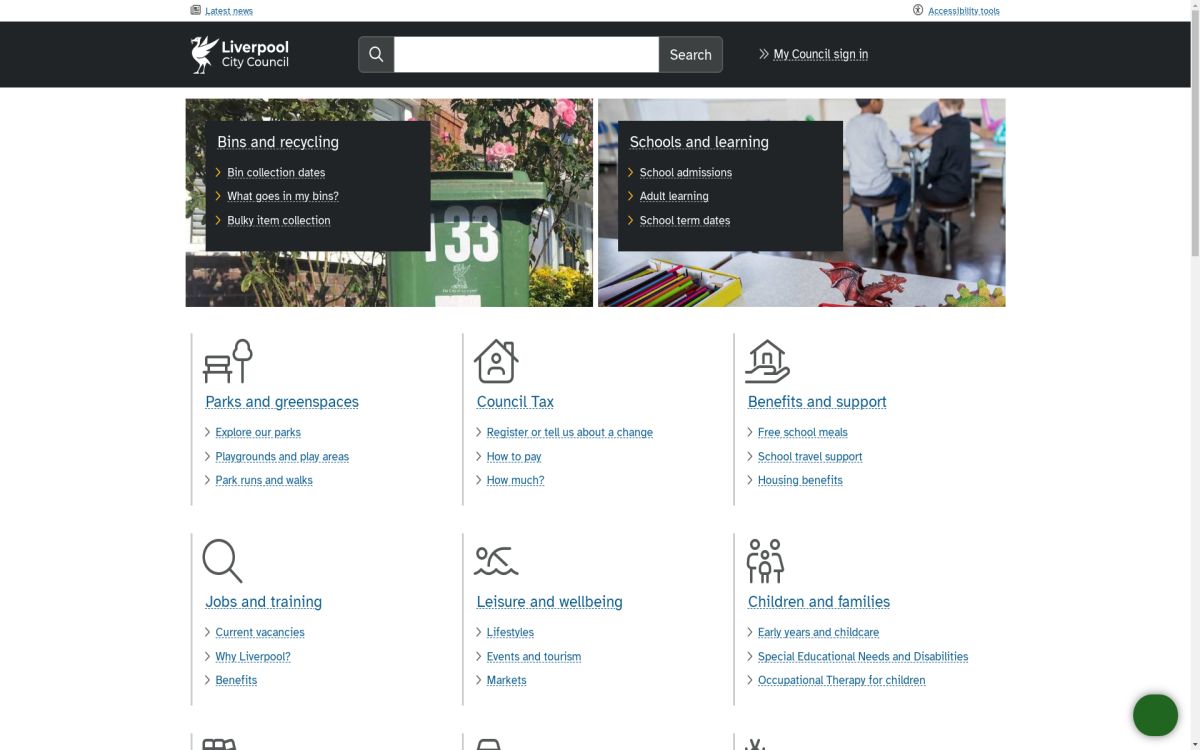Viewport: 1200px width, 750px height.
Task: Go to Bin collection dates
Action: pos(276,173)
